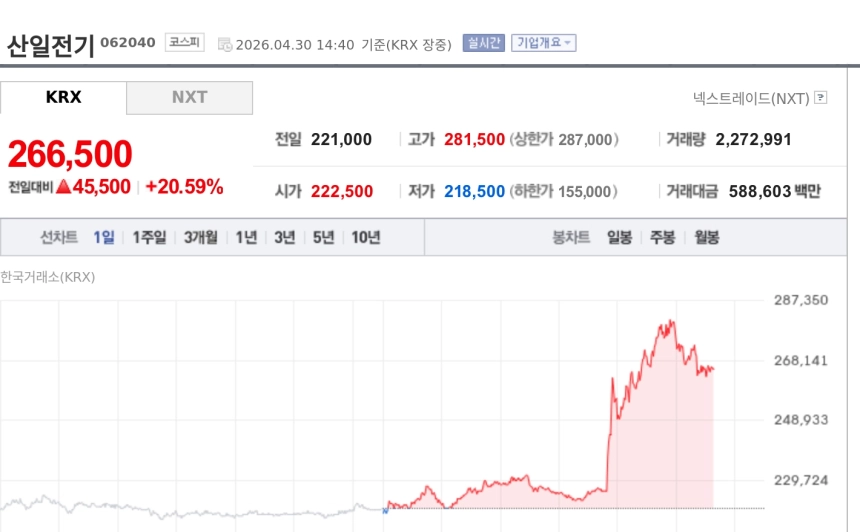
Task: Switch to the KRX tab
Action: [63, 97]
